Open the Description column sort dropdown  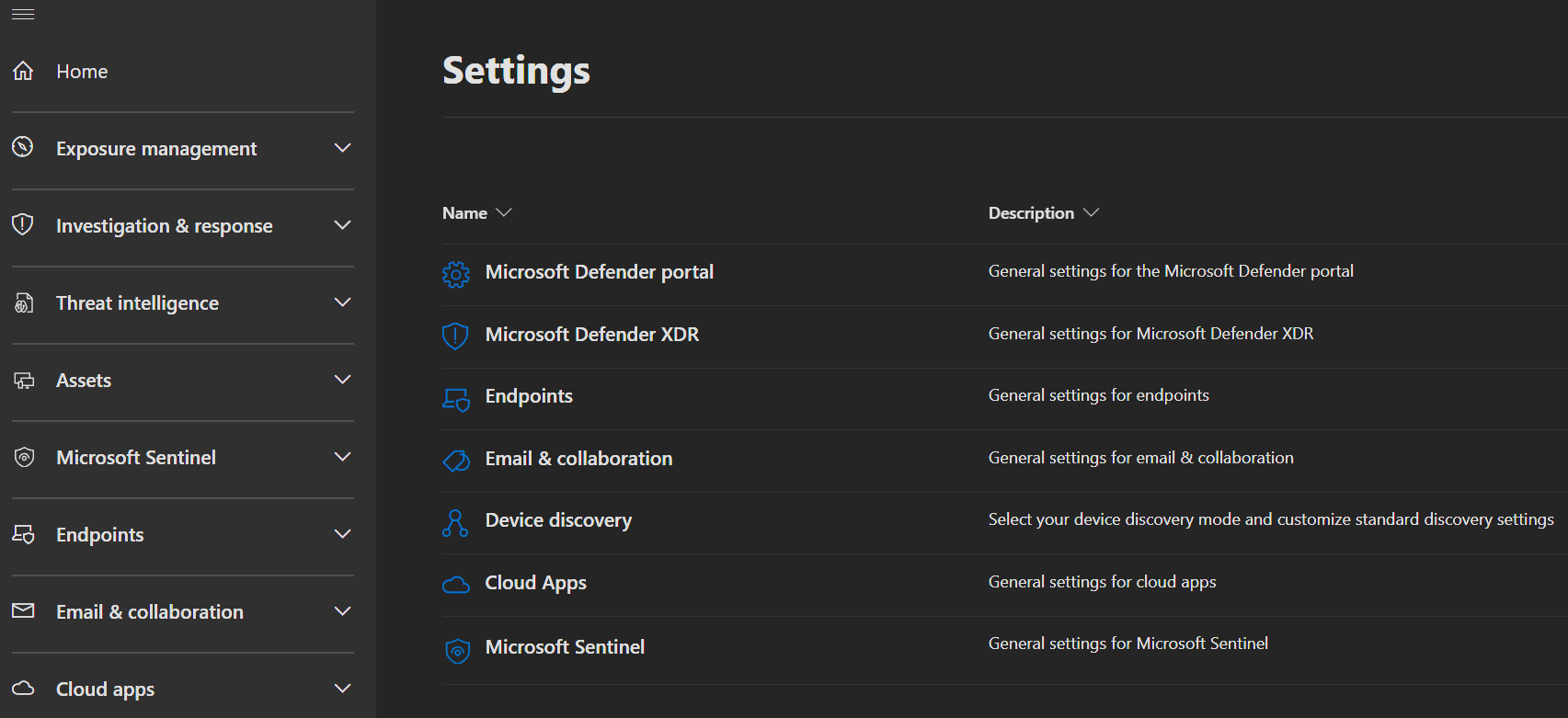pos(1091,213)
